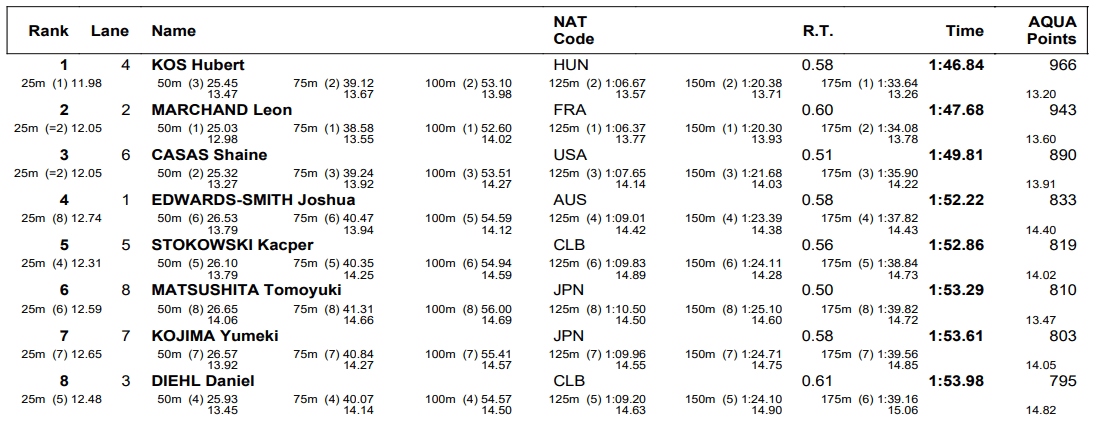Click the winning time 1:46.84
Image resolution: width=1097 pixels, height=425 pixels.
click(956, 65)
